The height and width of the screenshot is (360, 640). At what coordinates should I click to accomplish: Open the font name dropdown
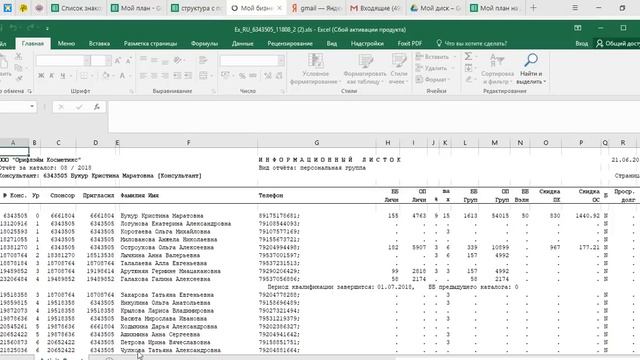click(87, 61)
